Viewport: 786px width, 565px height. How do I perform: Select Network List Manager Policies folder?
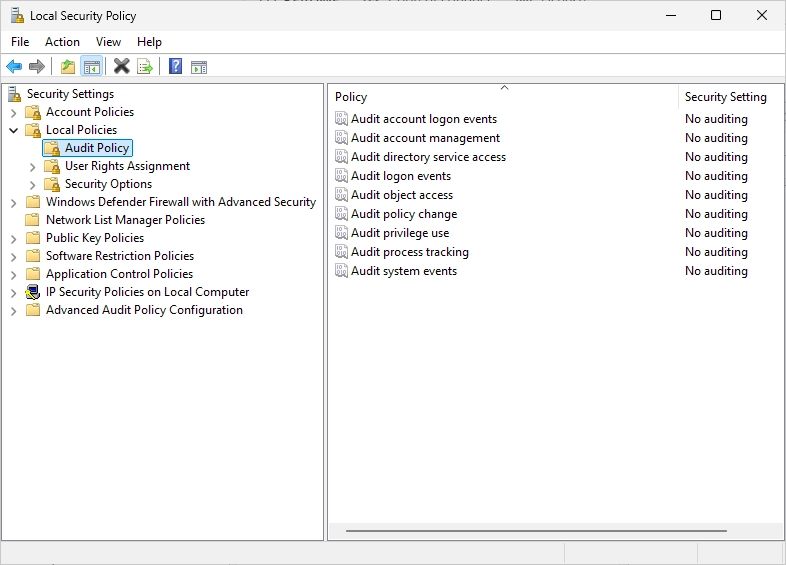click(x=125, y=220)
